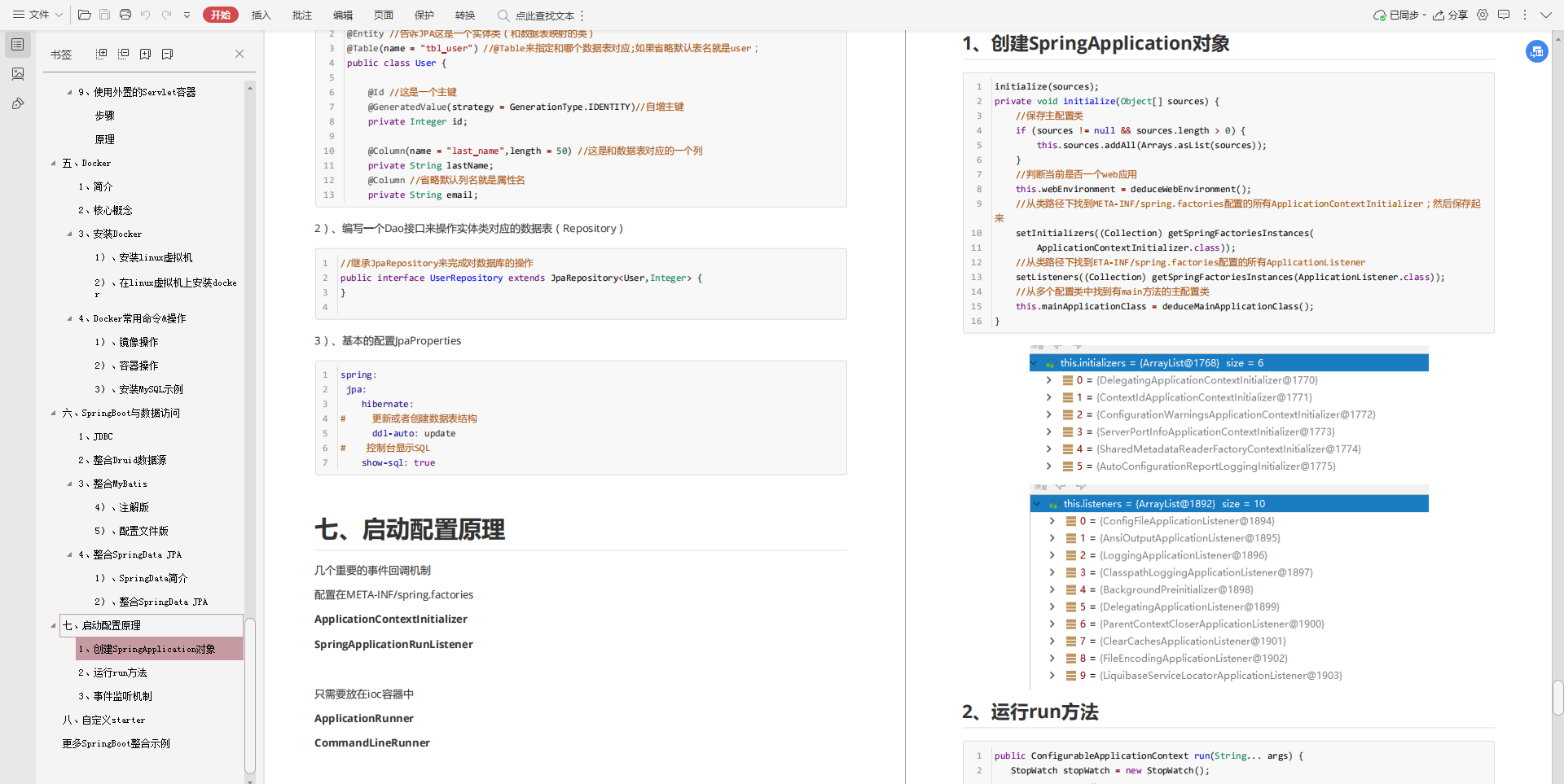Viewport: 1564px width, 784px height.
Task: Click the vertical three-dot menu top right
Action: pyautogui.click(x=1525, y=15)
